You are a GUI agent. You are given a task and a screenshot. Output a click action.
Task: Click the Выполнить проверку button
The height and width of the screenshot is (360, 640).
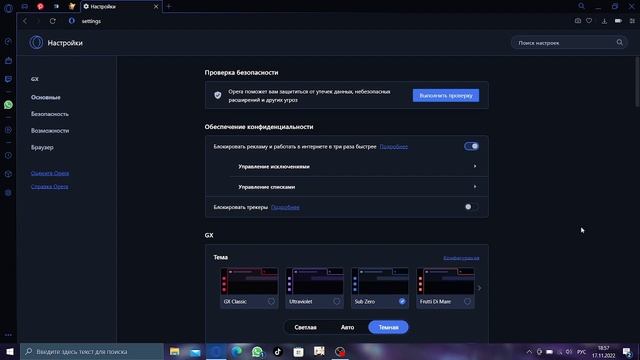pos(446,96)
